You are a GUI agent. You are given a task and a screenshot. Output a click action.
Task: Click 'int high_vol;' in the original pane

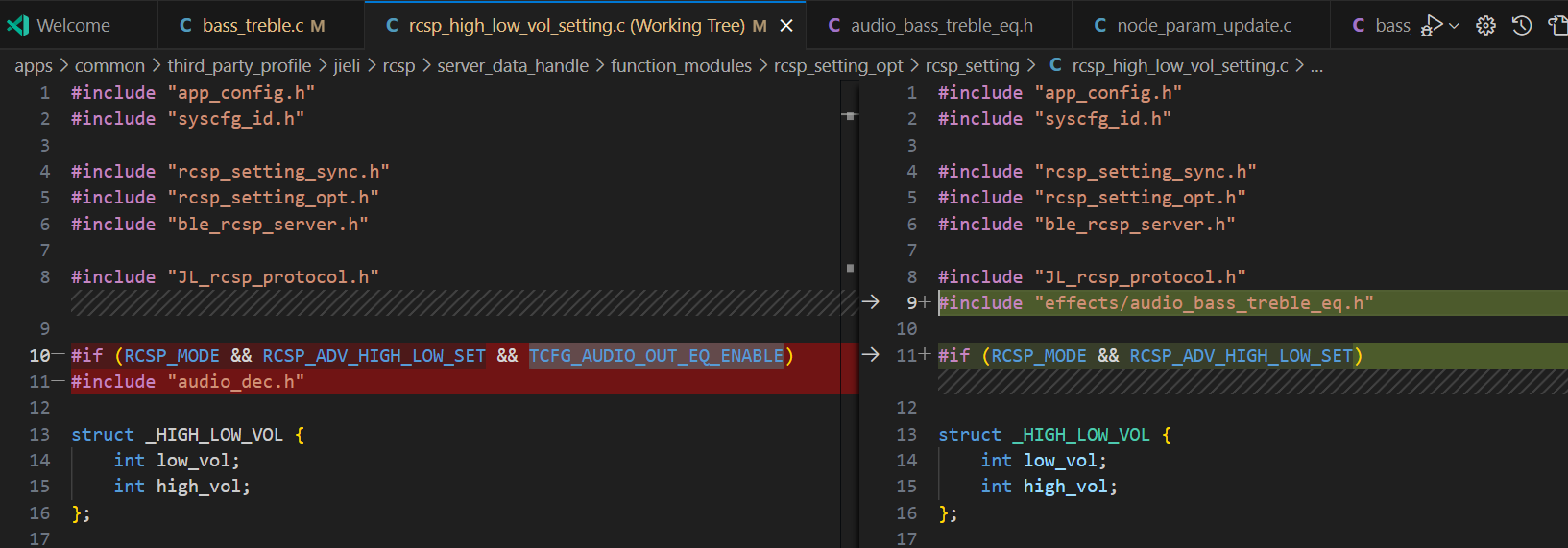[x=181, y=487]
